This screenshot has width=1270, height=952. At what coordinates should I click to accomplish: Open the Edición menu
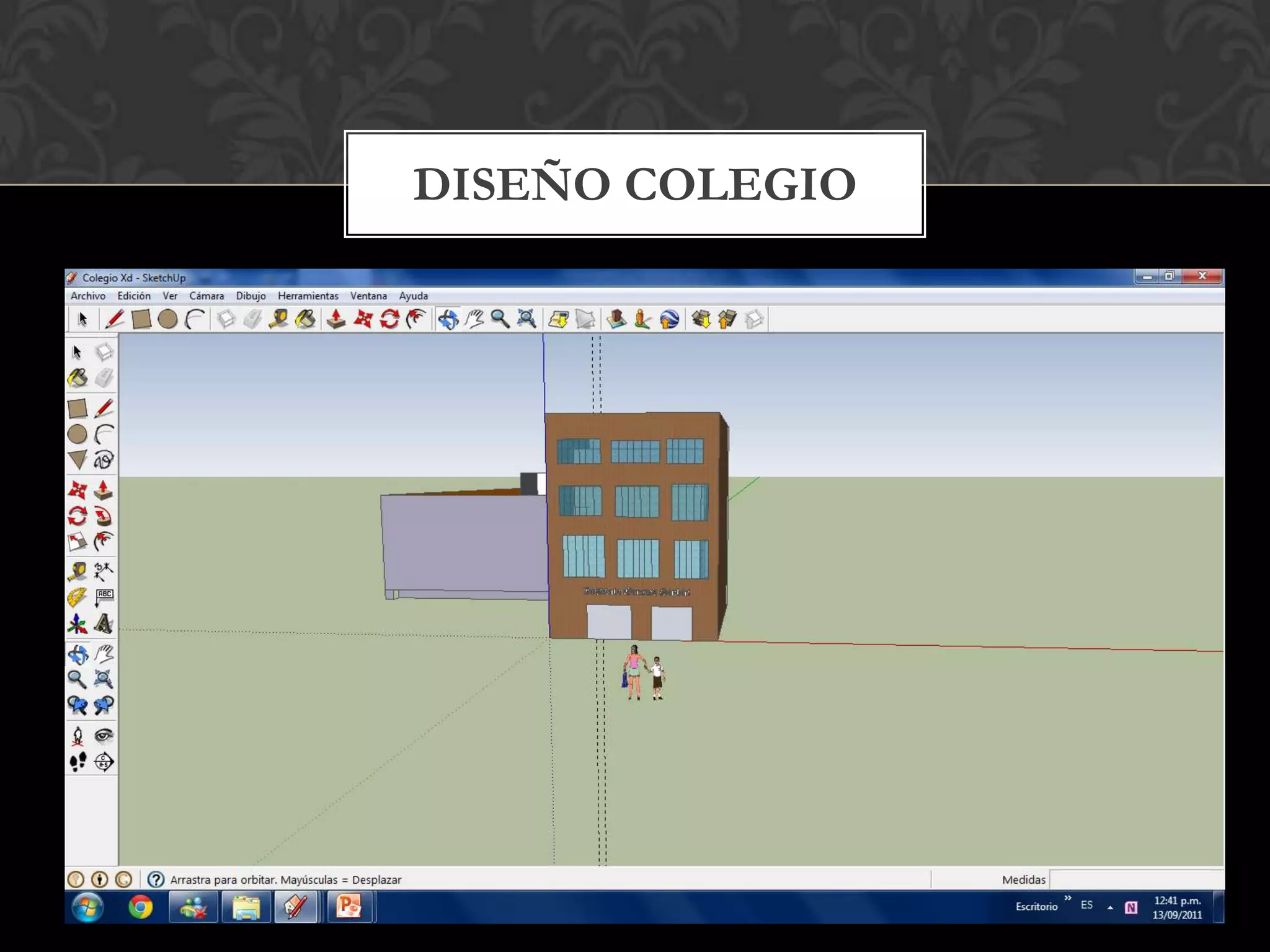pyautogui.click(x=134, y=296)
